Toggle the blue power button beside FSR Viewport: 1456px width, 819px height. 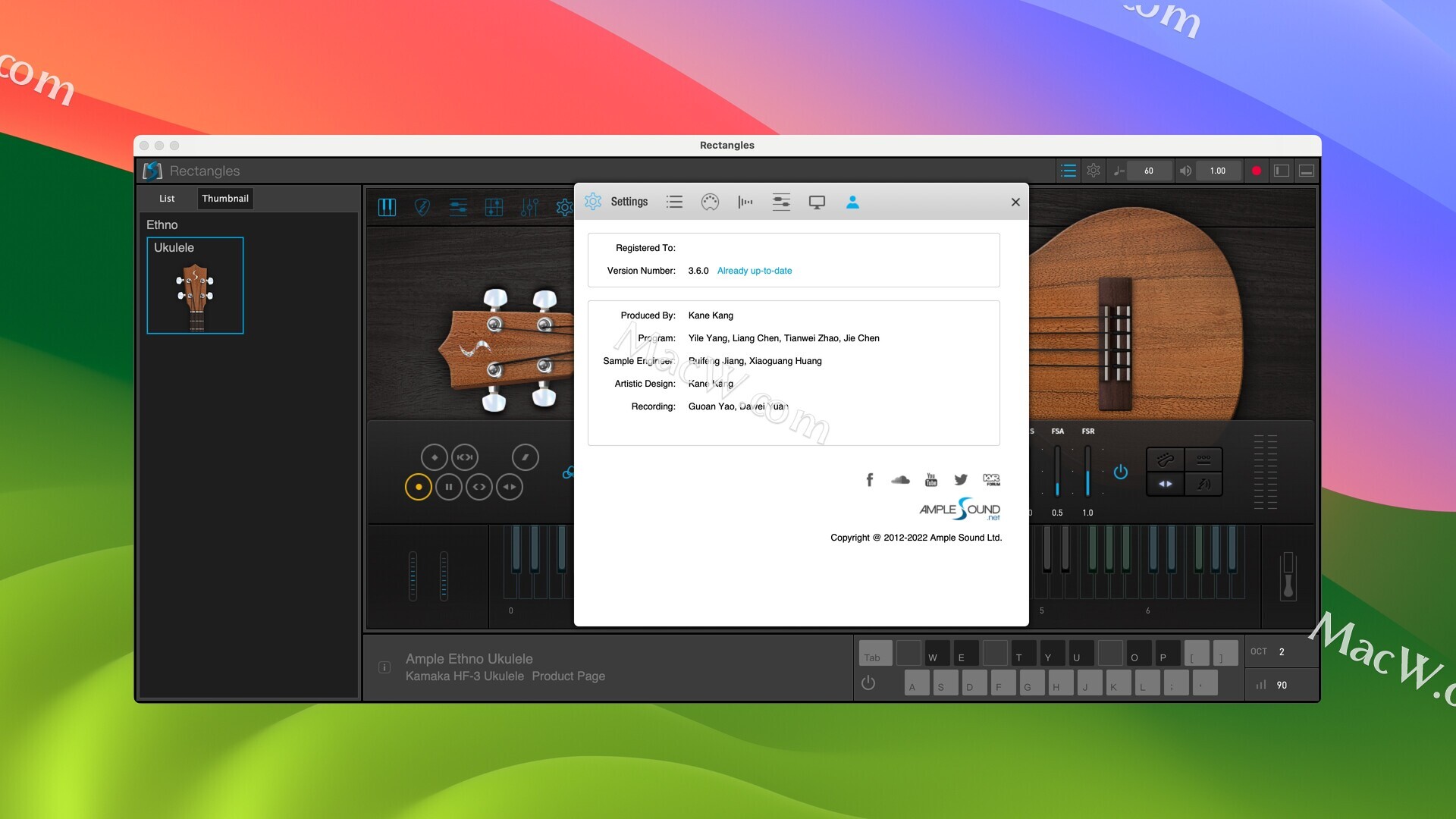tap(1121, 472)
